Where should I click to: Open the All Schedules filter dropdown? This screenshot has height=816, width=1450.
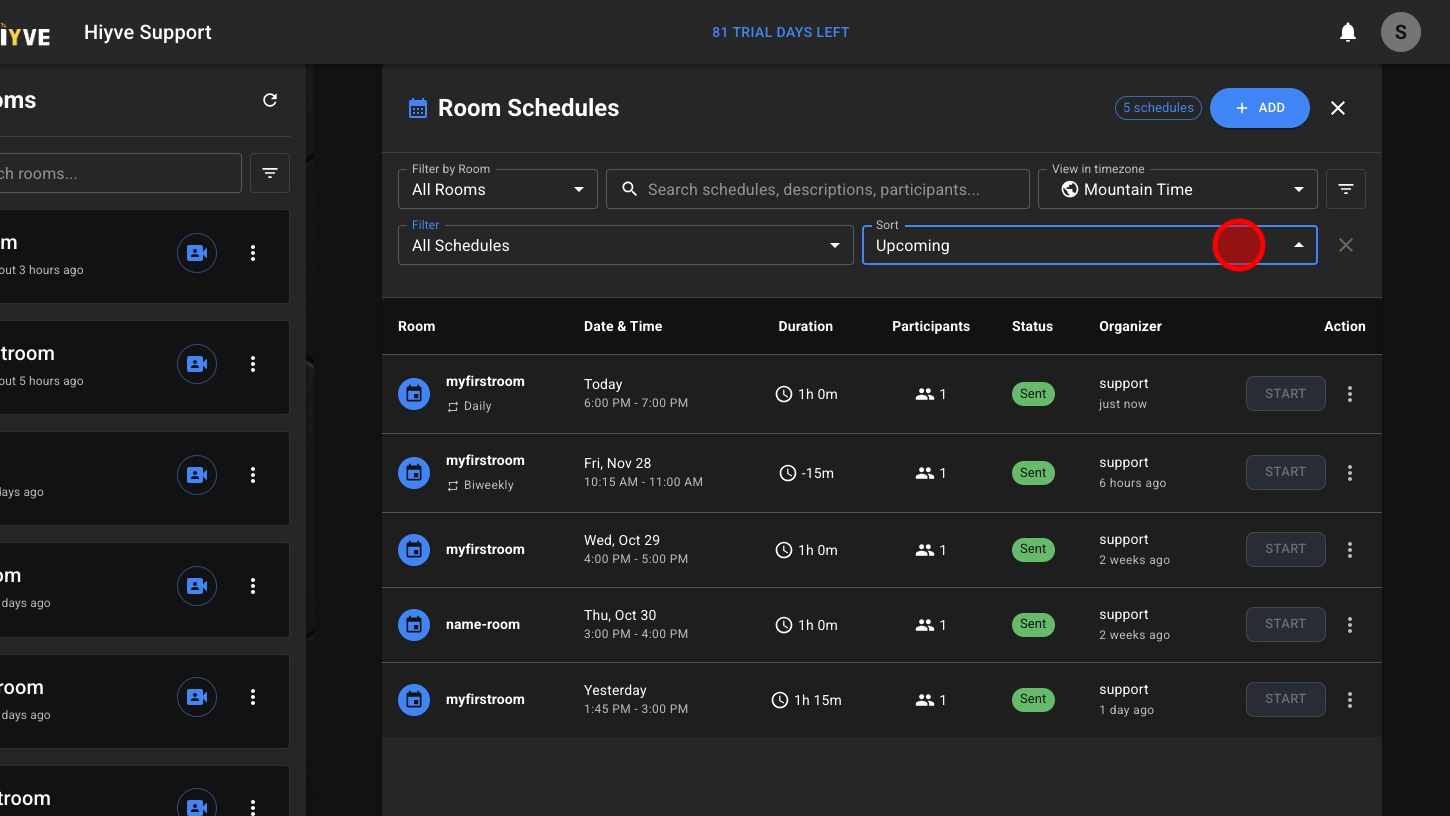[x=625, y=245]
